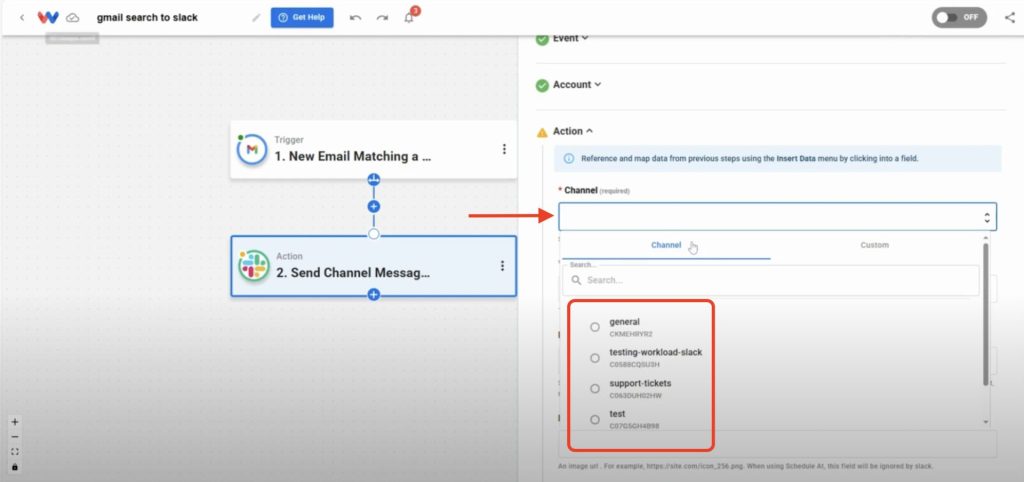
Task: Click the scroll-down arrow of dropdown list
Action: click(985, 423)
